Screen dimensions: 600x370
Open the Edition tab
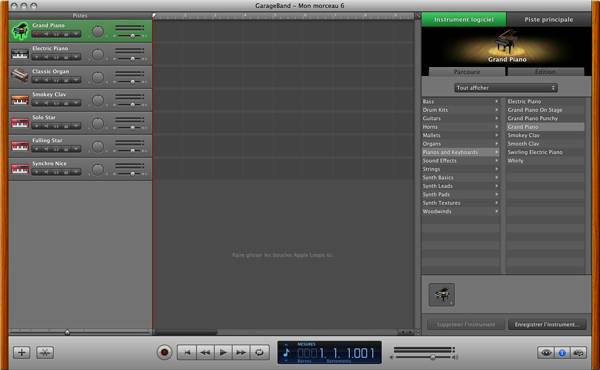[x=546, y=72]
